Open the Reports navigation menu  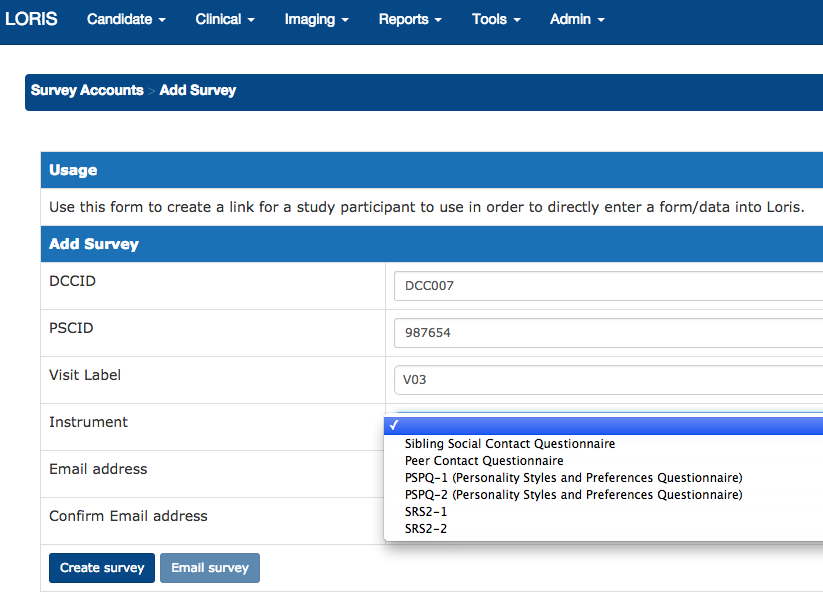tap(410, 19)
